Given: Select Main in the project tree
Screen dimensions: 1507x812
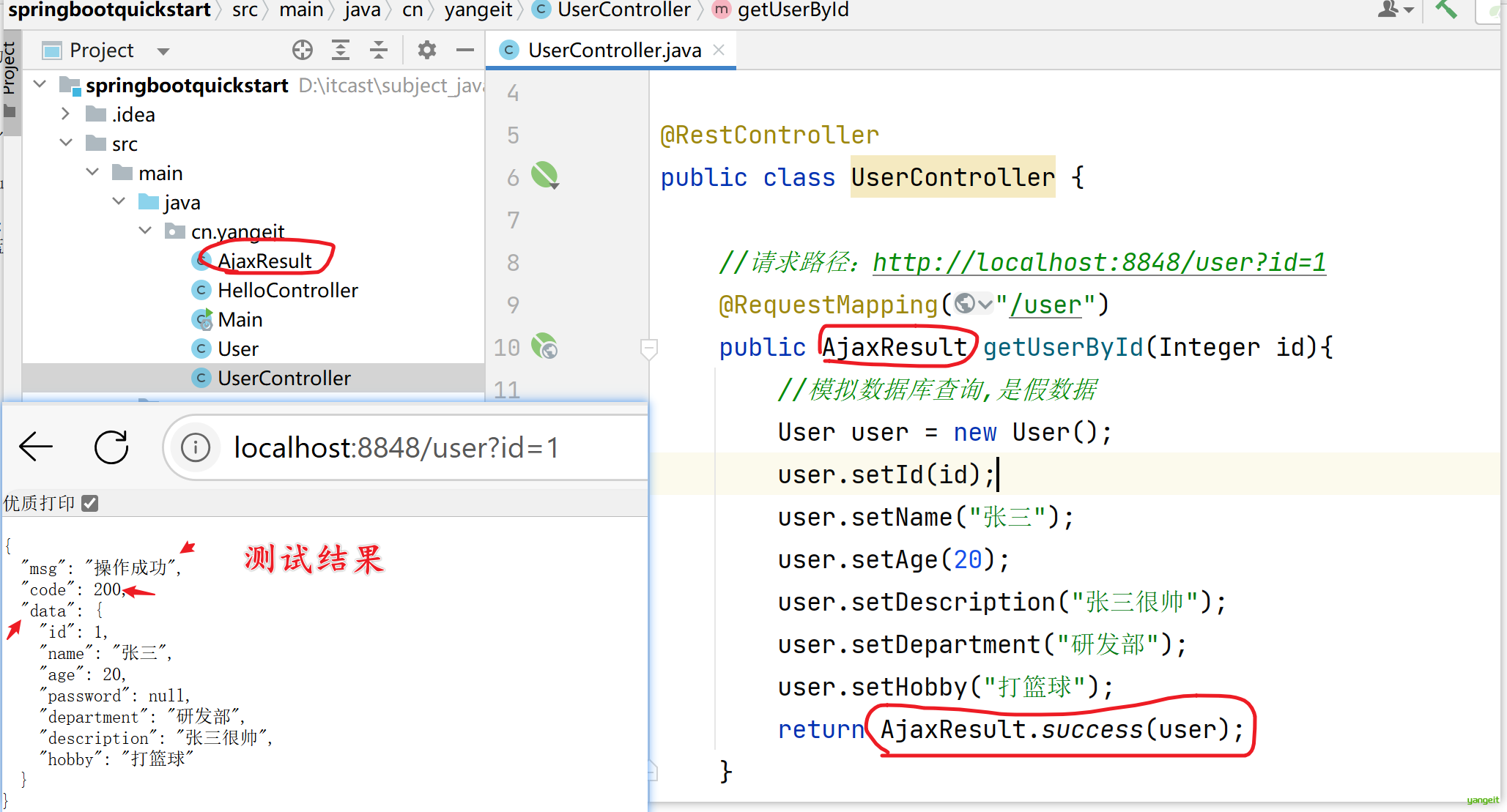Looking at the screenshot, I should click(240, 320).
